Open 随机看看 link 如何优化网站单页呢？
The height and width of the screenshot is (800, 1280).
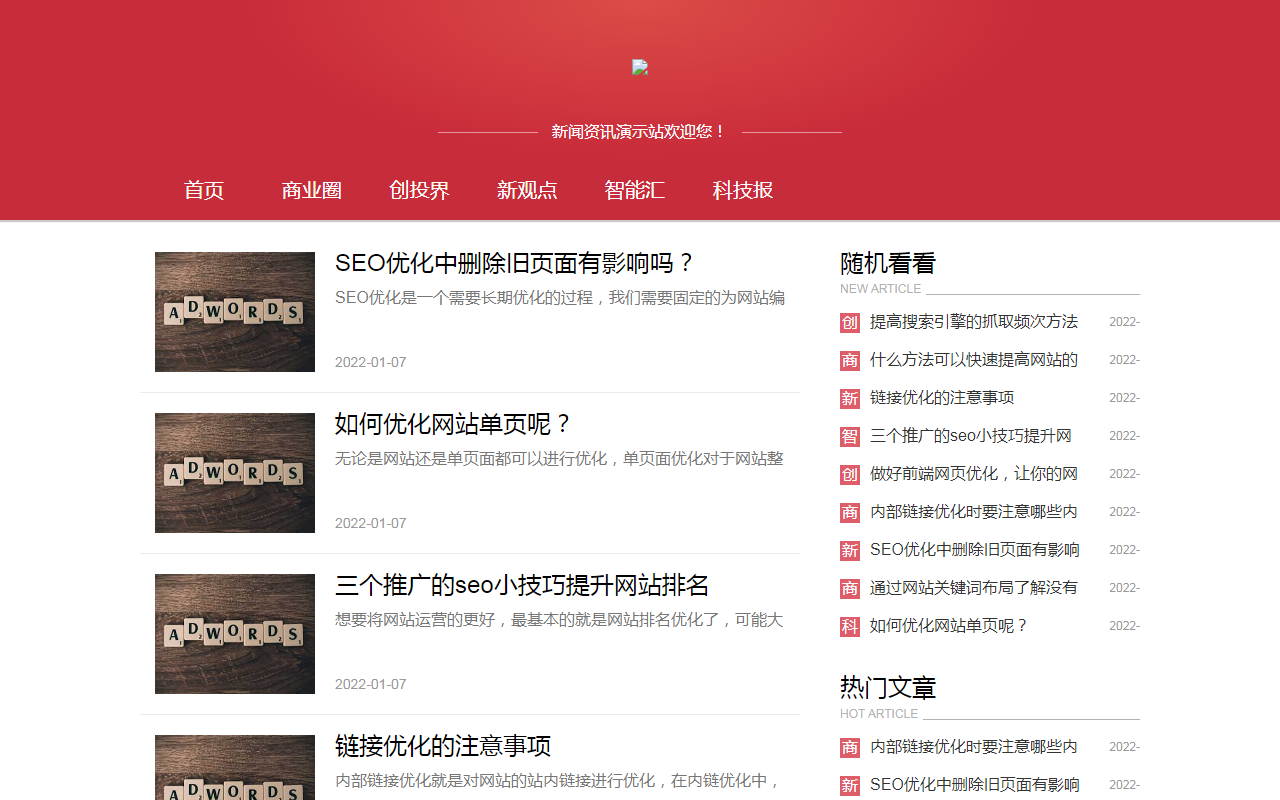[x=949, y=626]
